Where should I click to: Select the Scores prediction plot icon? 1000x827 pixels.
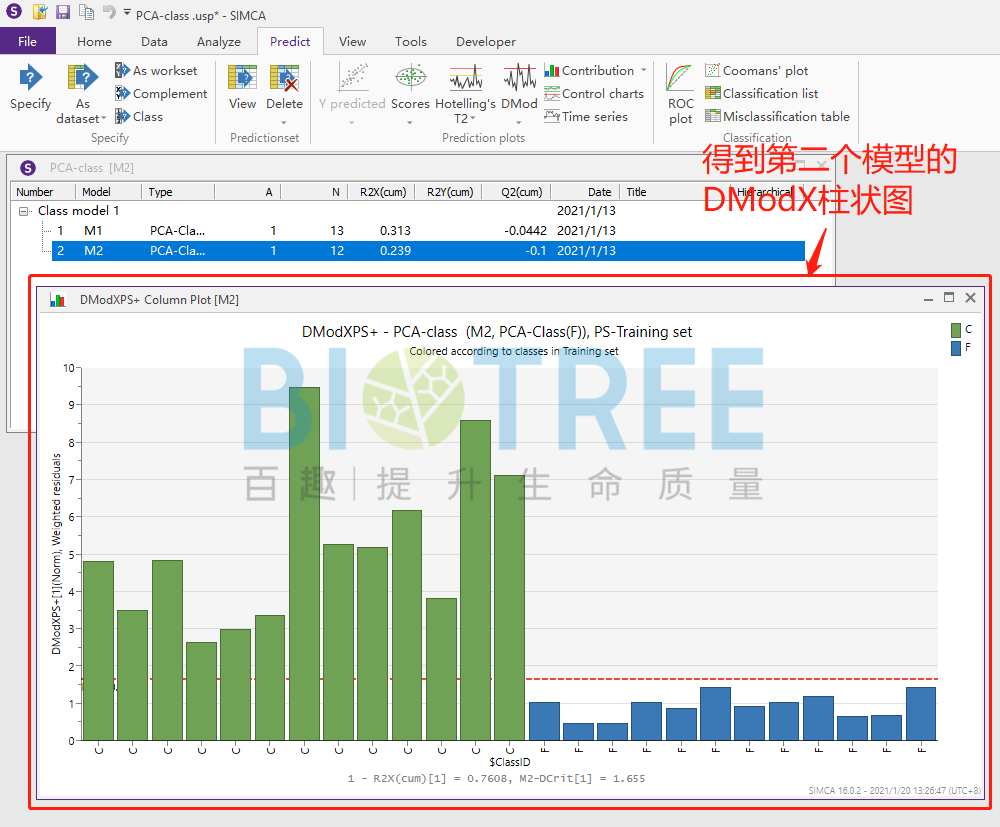pos(410,90)
